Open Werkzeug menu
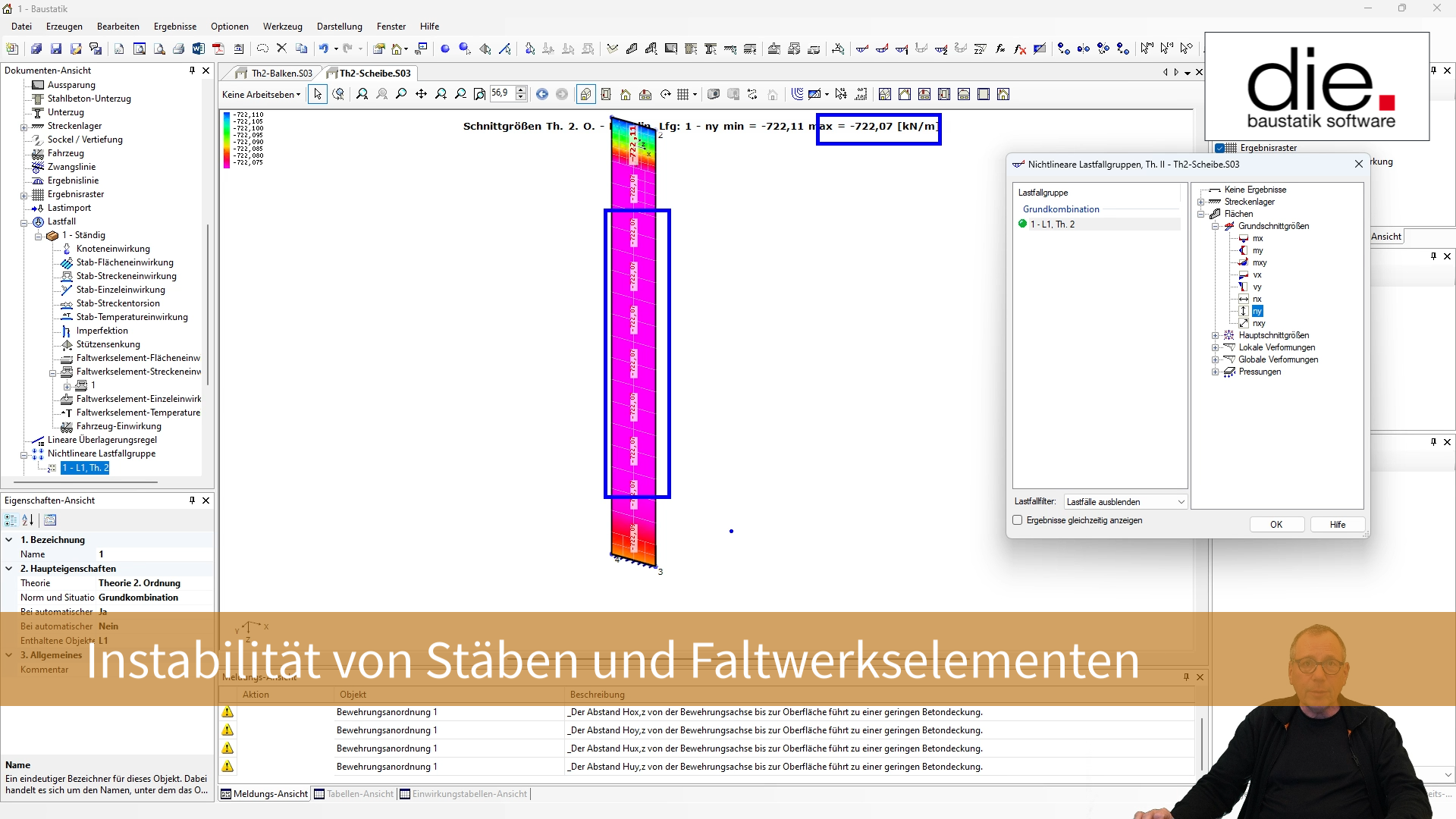This screenshot has height=819, width=1456. (282, 26)
